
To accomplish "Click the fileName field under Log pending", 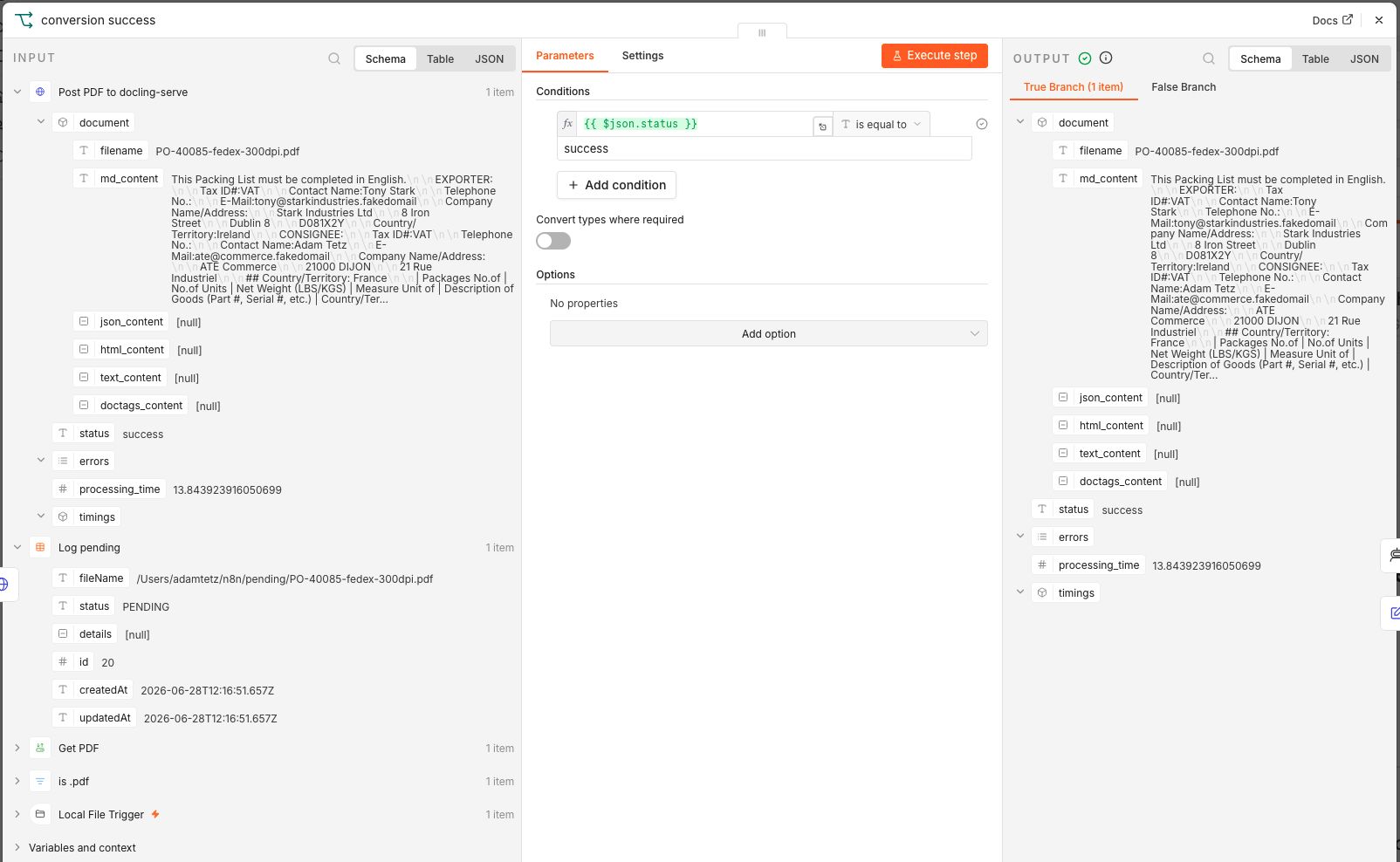I will (x=91, y=578).
